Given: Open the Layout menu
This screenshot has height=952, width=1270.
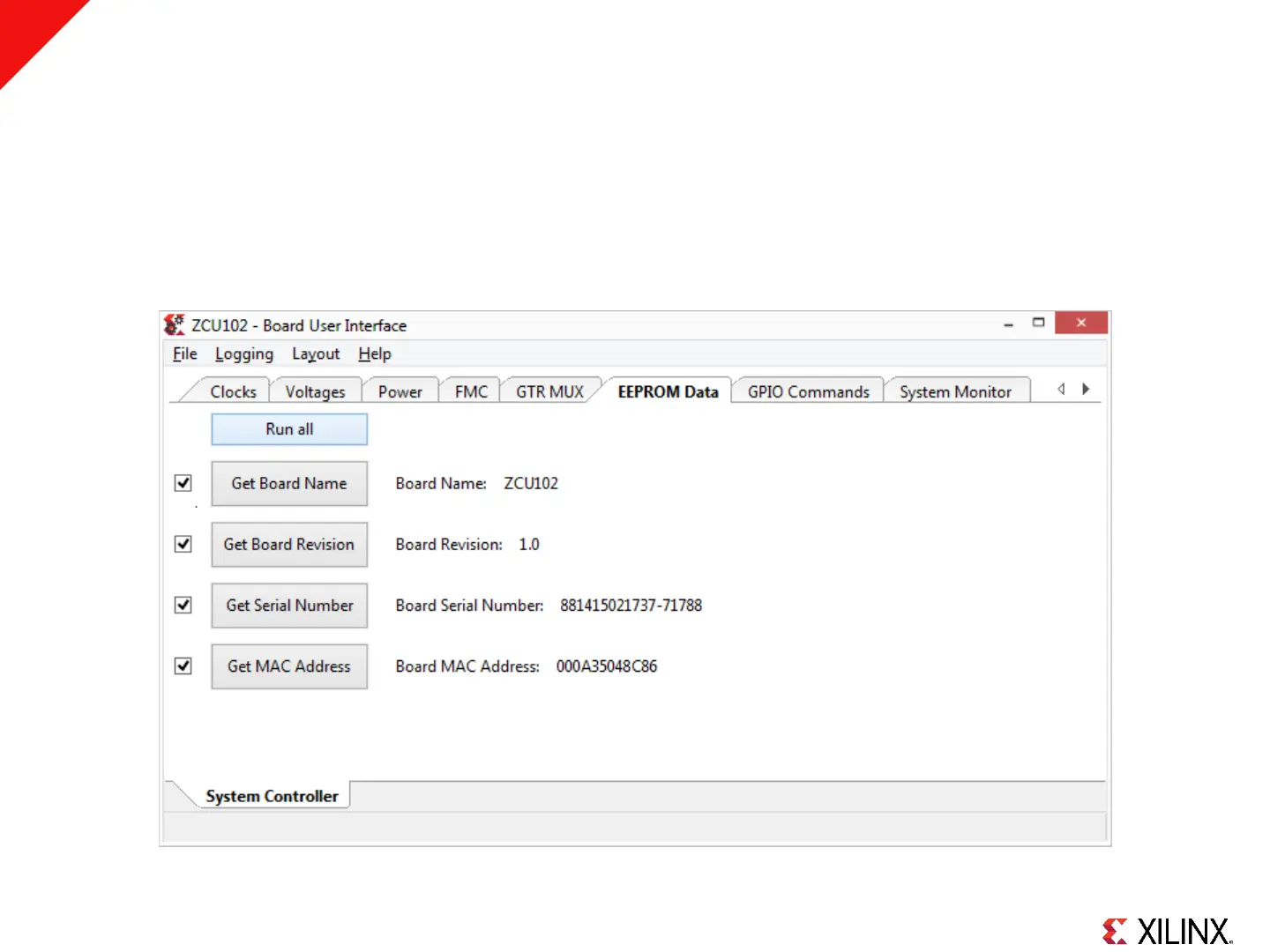Looking at the screenshot, I should pyautogui.click(x=316, y=354).
